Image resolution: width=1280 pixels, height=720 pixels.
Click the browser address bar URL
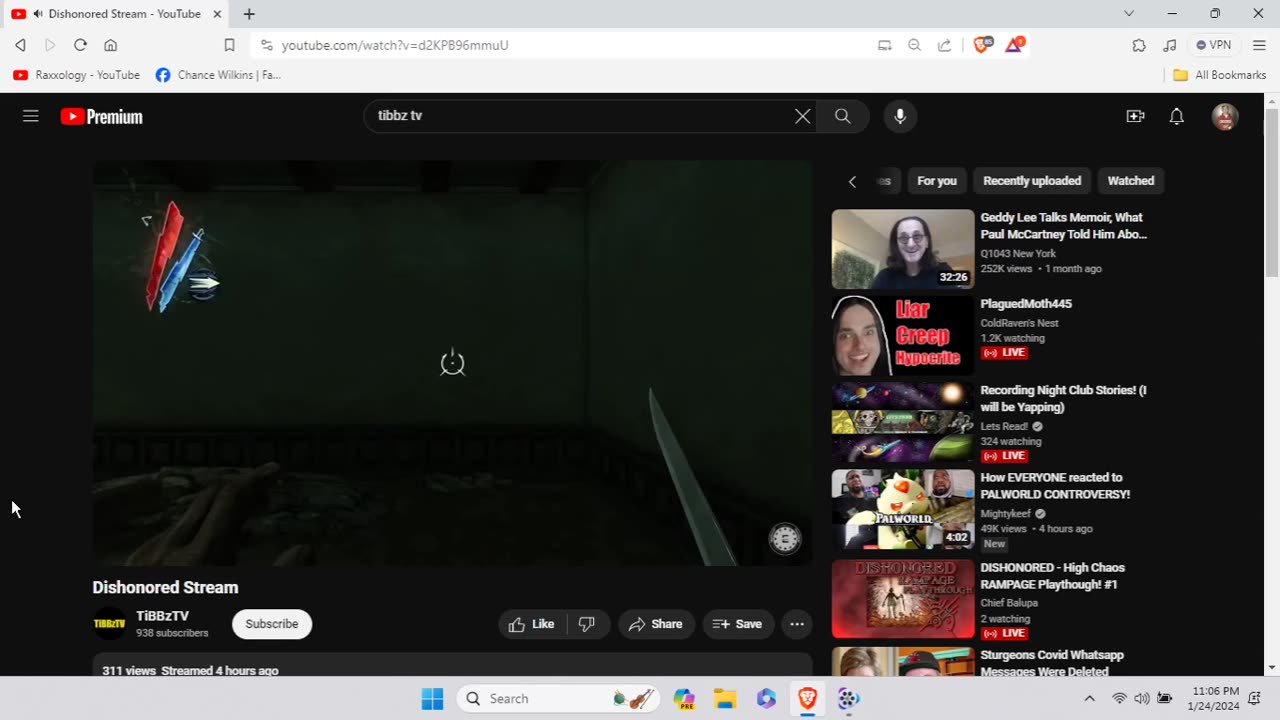[x=395, y=45]
